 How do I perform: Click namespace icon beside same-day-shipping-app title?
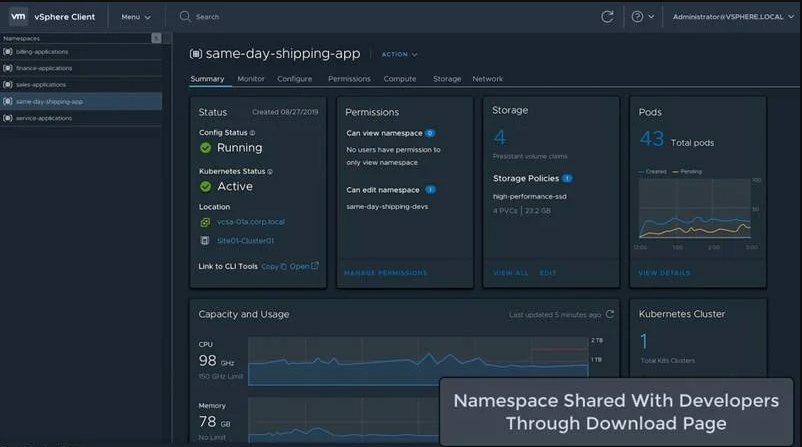pos(195,54)
